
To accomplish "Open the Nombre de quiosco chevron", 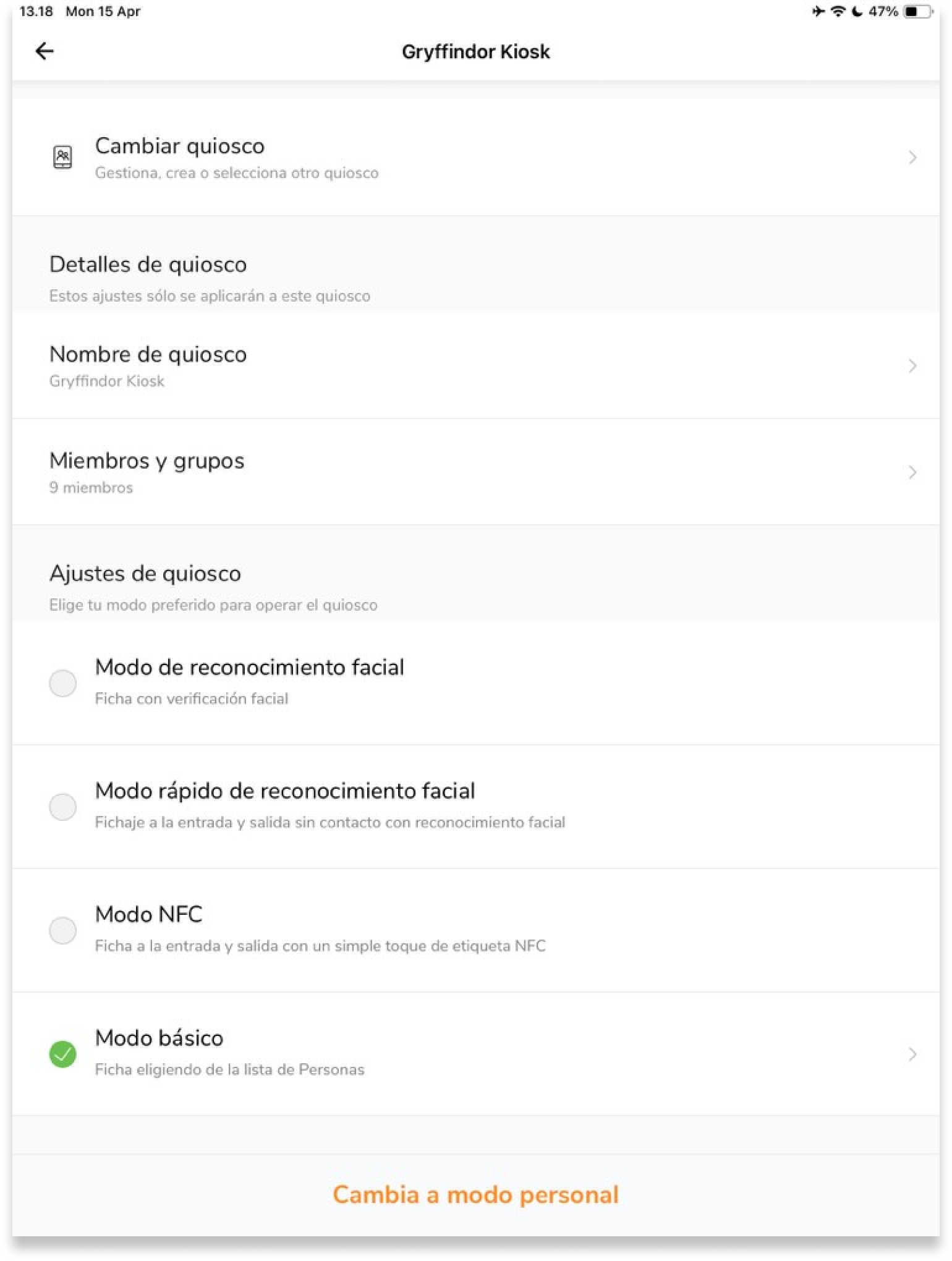I will pyautogui.click(x=912, y=366).
